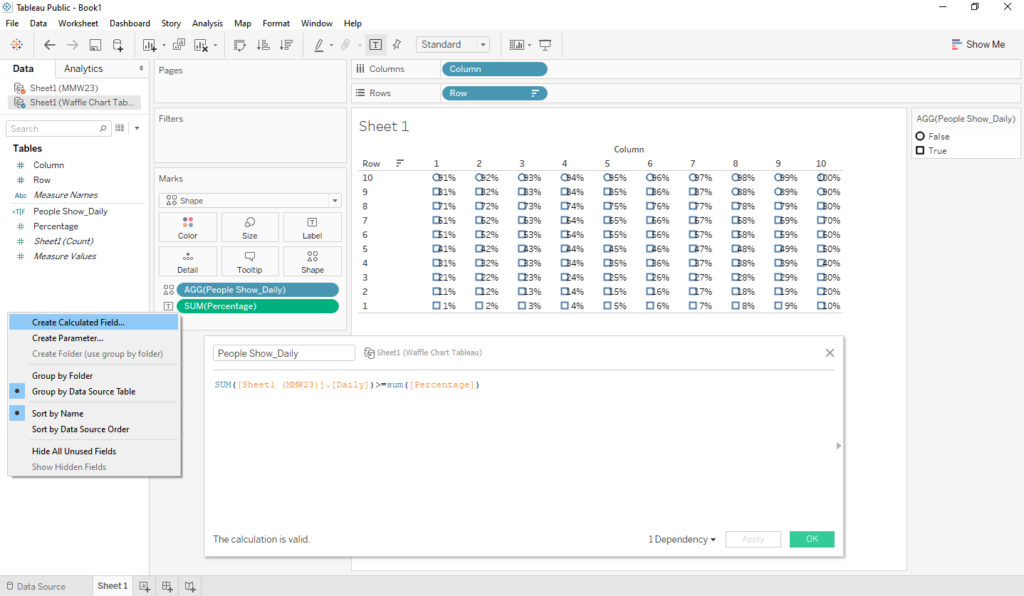This screenshot has height=596, width=1024.
Task: Select Create Parameter menu entry
Action: pos(94,338)
